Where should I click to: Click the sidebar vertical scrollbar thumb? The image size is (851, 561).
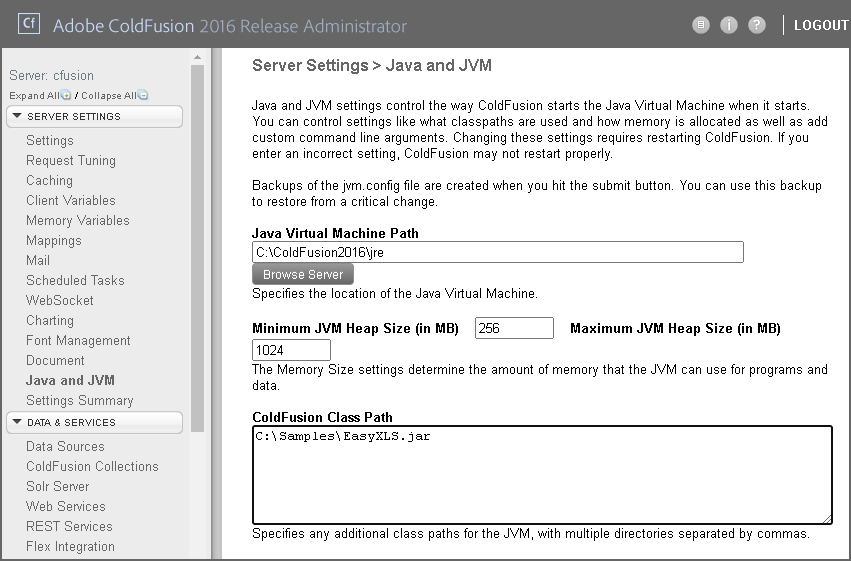(198, 248)
